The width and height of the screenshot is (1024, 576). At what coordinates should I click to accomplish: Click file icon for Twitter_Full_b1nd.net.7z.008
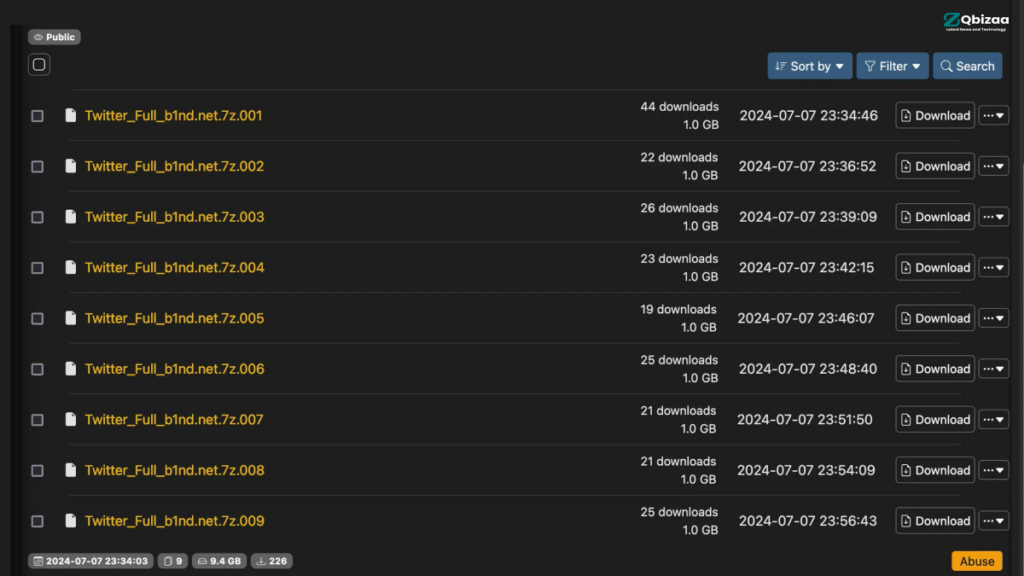pos(71,470)
